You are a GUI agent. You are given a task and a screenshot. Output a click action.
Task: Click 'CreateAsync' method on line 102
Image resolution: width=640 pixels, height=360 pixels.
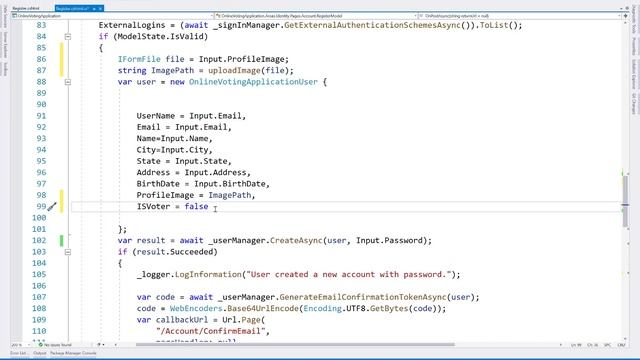pos(296,240)
